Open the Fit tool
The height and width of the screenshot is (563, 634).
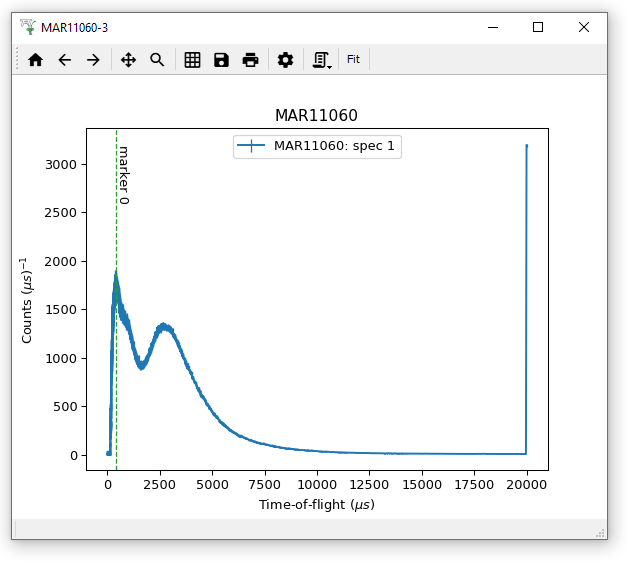[353, 60]
